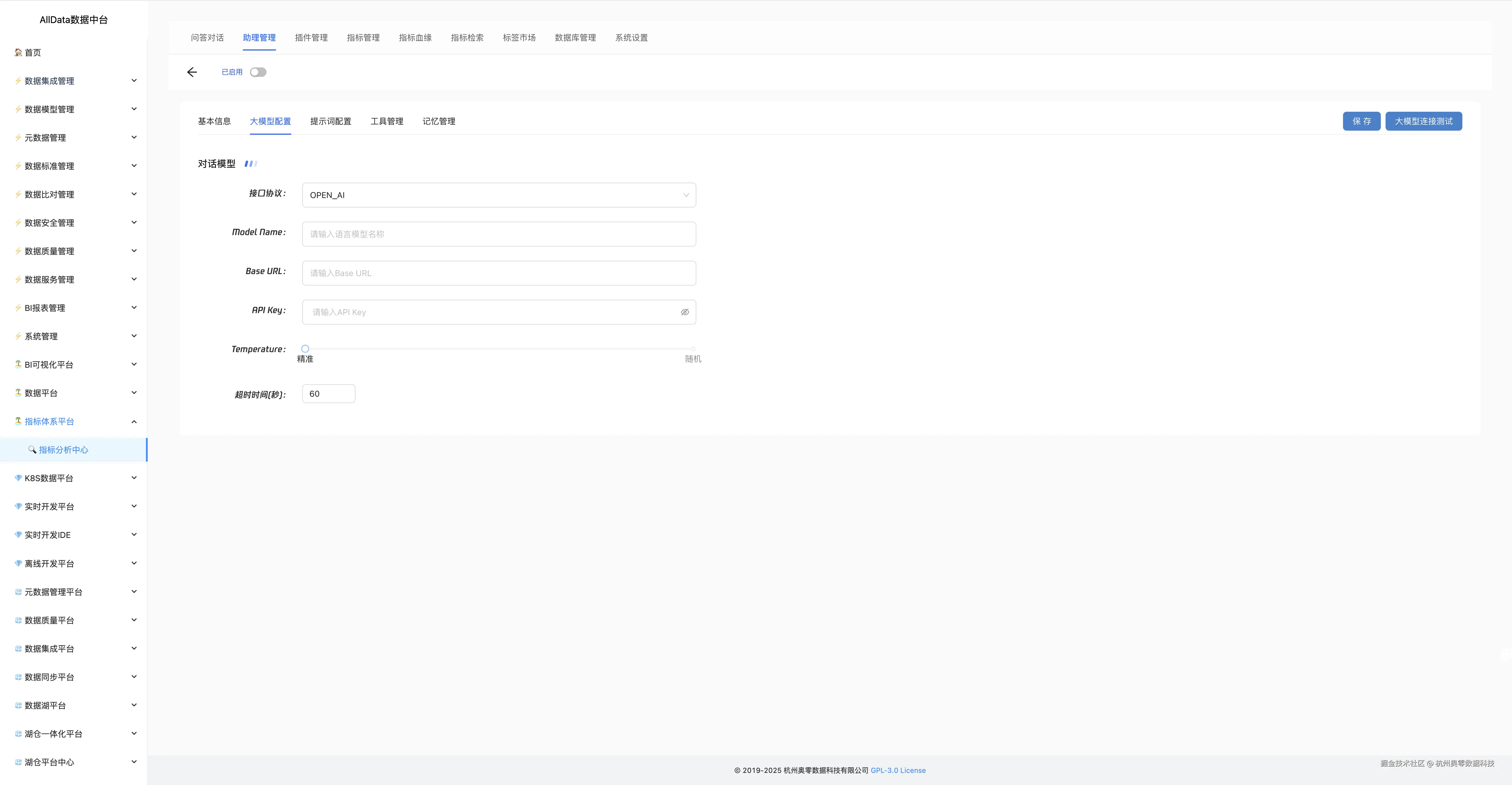Toggle API Key visibility eye icon

[685, 312]
